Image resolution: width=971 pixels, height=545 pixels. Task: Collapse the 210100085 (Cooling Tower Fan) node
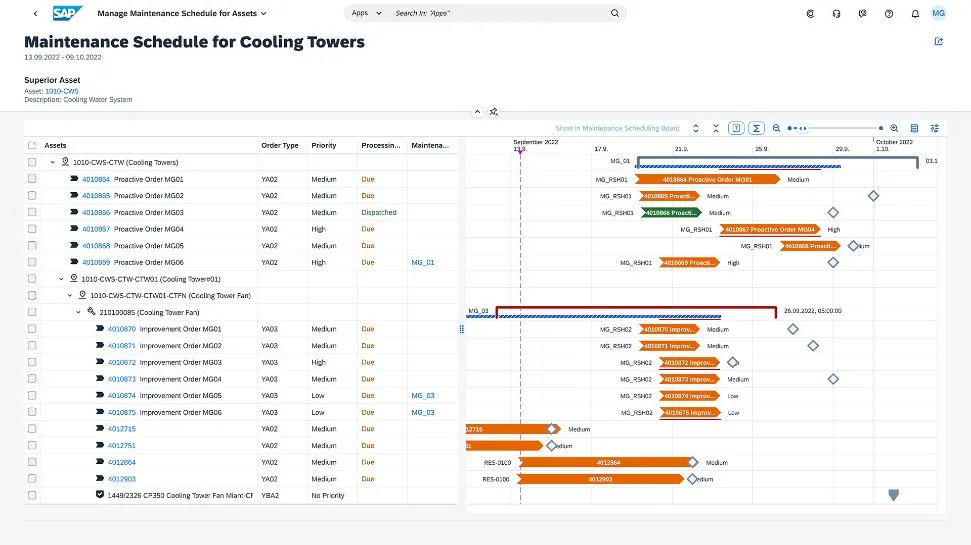pos(79,312)
